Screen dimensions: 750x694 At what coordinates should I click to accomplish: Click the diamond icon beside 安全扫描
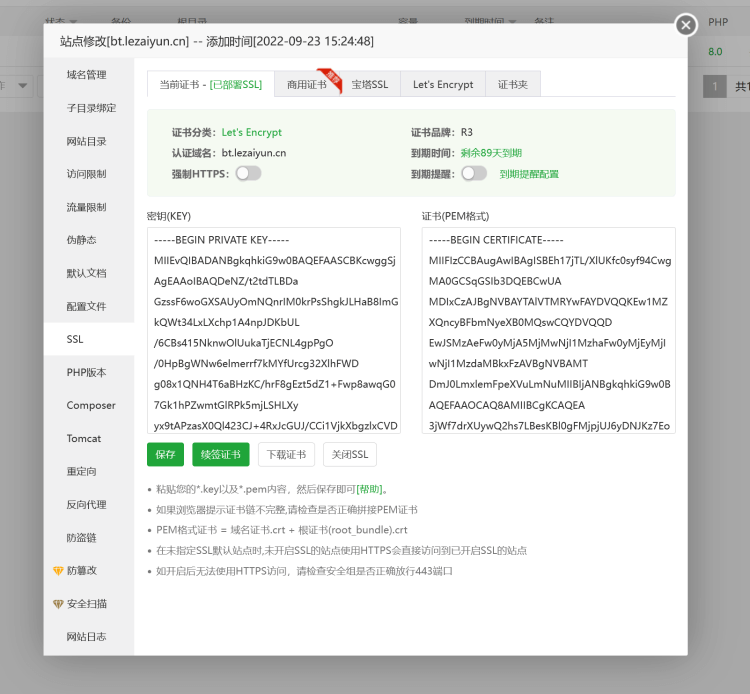coord(58,604)
